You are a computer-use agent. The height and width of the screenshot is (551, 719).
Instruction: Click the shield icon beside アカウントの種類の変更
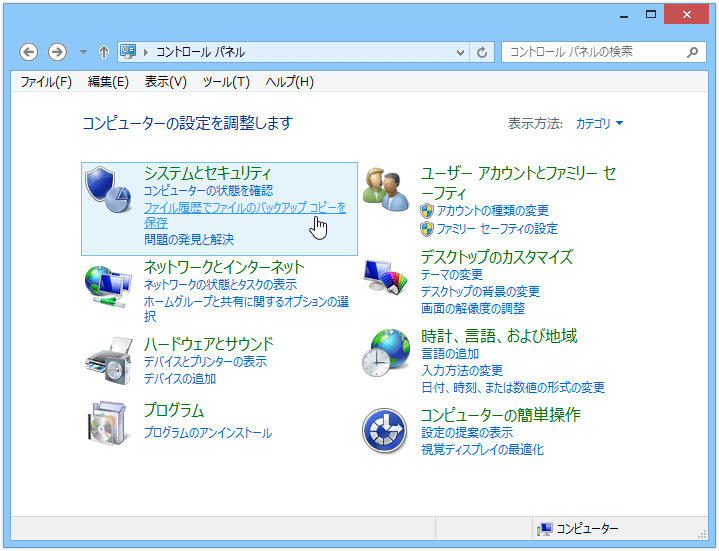[x=427, y=211]
